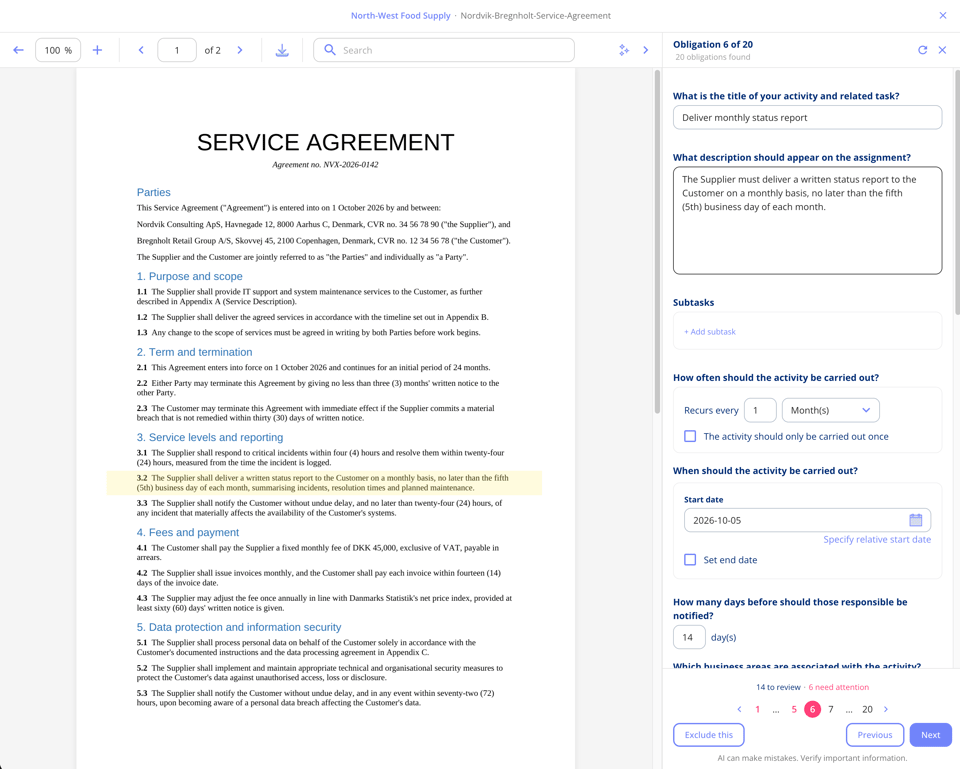960x769 pixels.
Task: Click the page number field
Action: pyautogui.click(x=177, y=50)
